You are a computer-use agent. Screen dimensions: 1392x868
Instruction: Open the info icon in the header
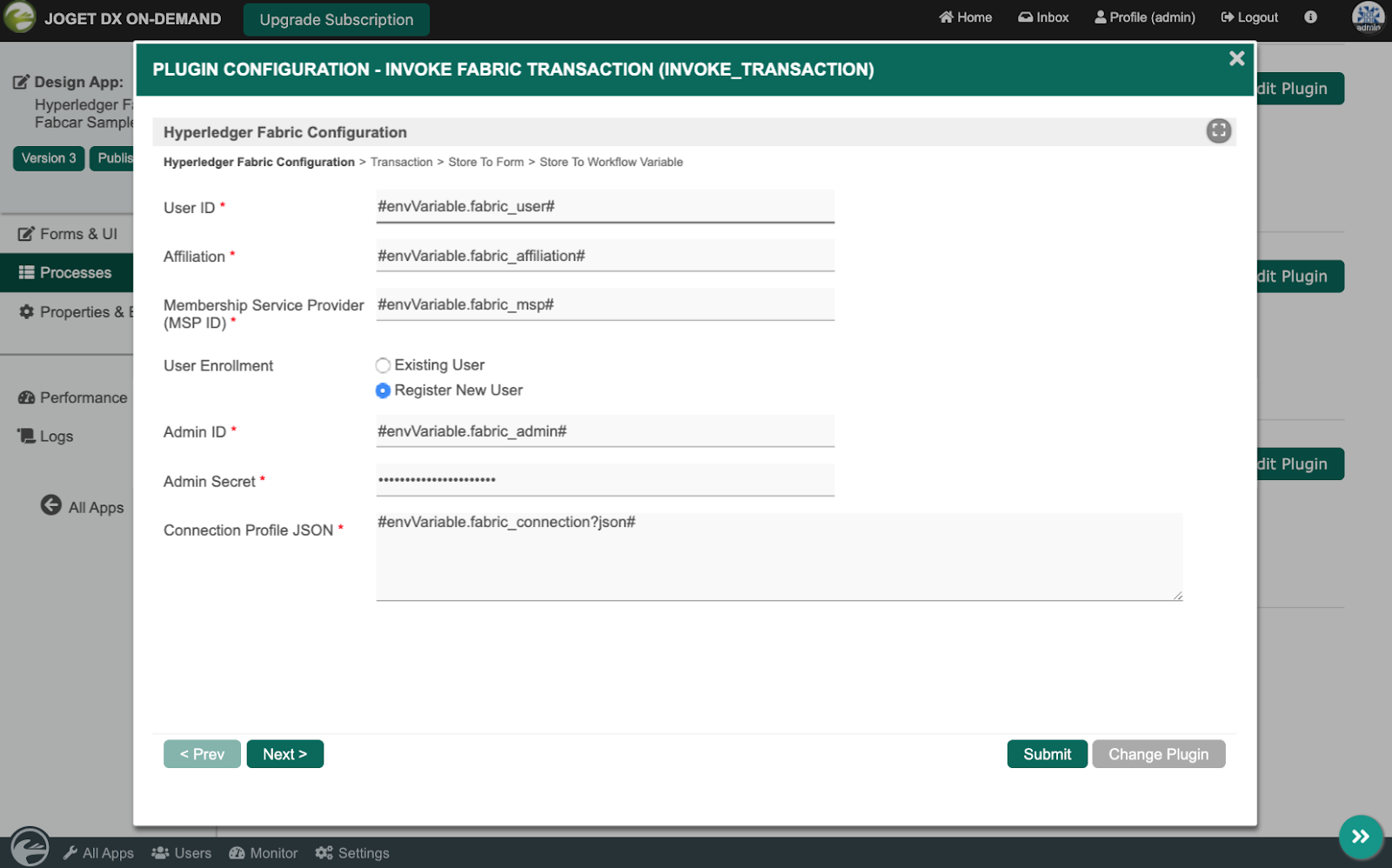(x=1310, y=17)
